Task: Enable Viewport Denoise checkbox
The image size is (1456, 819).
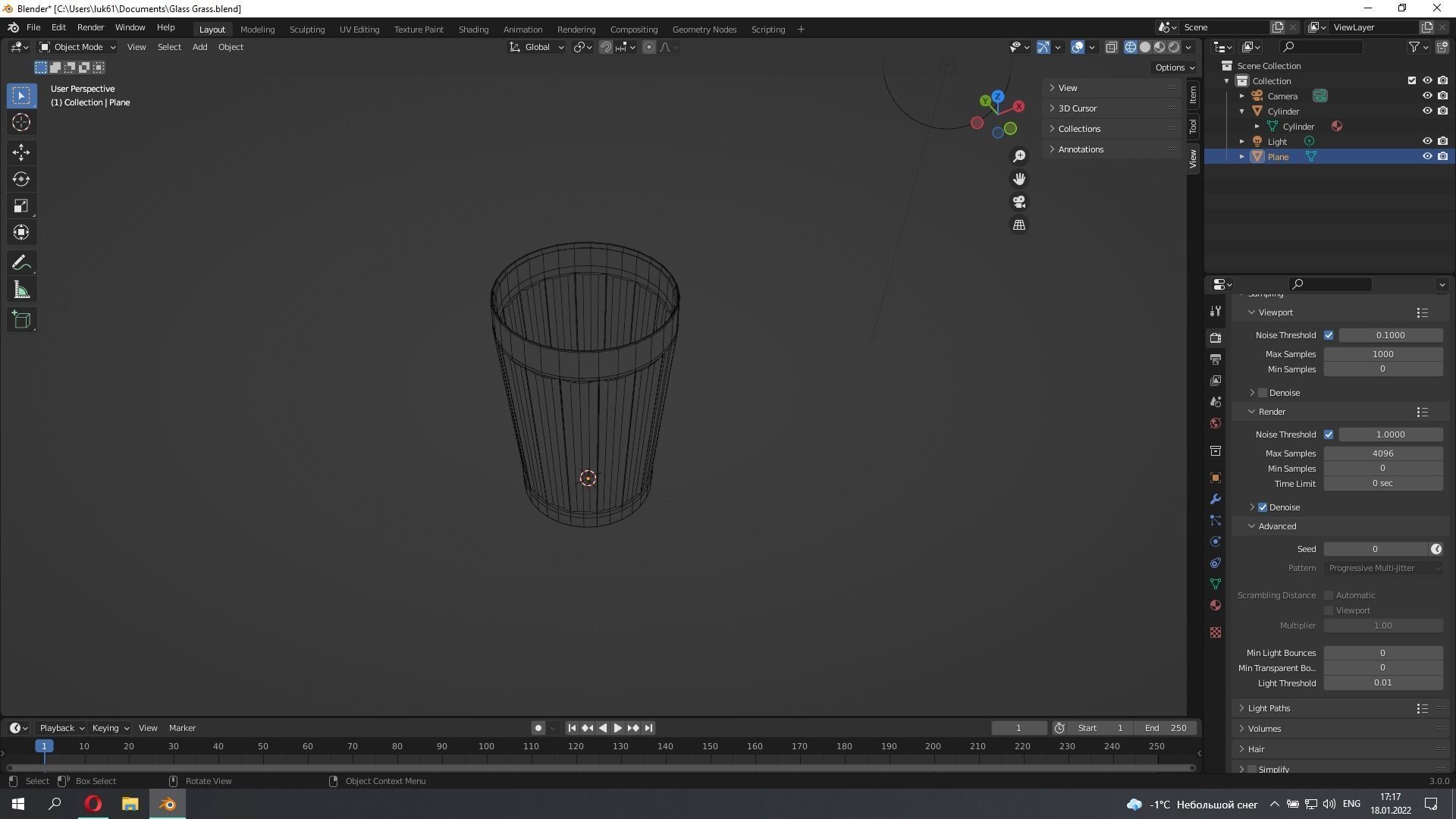Action: (1263, 393)
